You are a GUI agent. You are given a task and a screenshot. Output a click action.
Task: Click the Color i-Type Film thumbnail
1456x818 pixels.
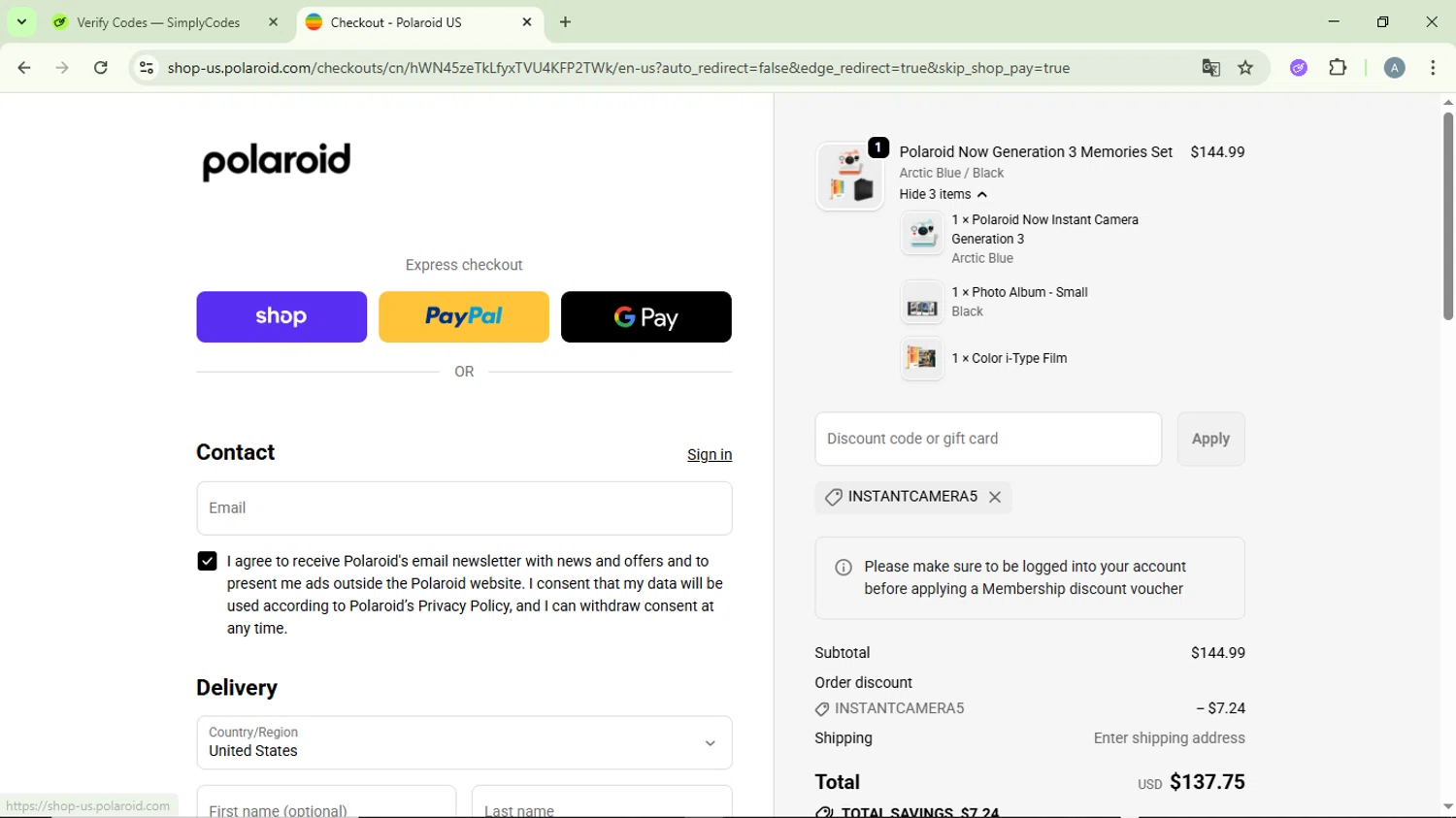pyautogui.click(x=922, y=358)
